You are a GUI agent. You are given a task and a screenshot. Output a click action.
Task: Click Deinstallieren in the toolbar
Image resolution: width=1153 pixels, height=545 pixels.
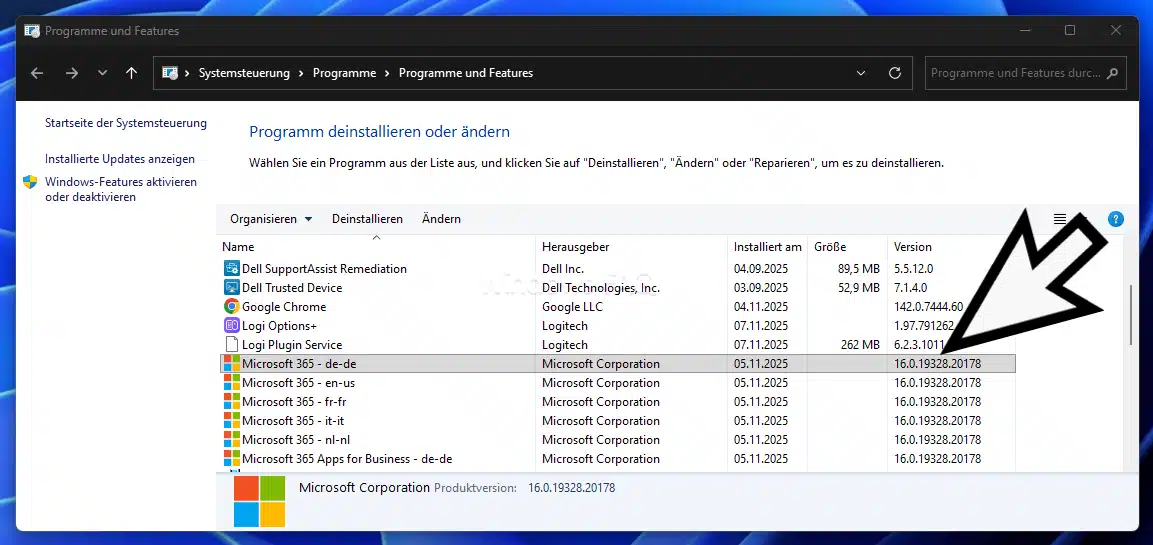367,219
